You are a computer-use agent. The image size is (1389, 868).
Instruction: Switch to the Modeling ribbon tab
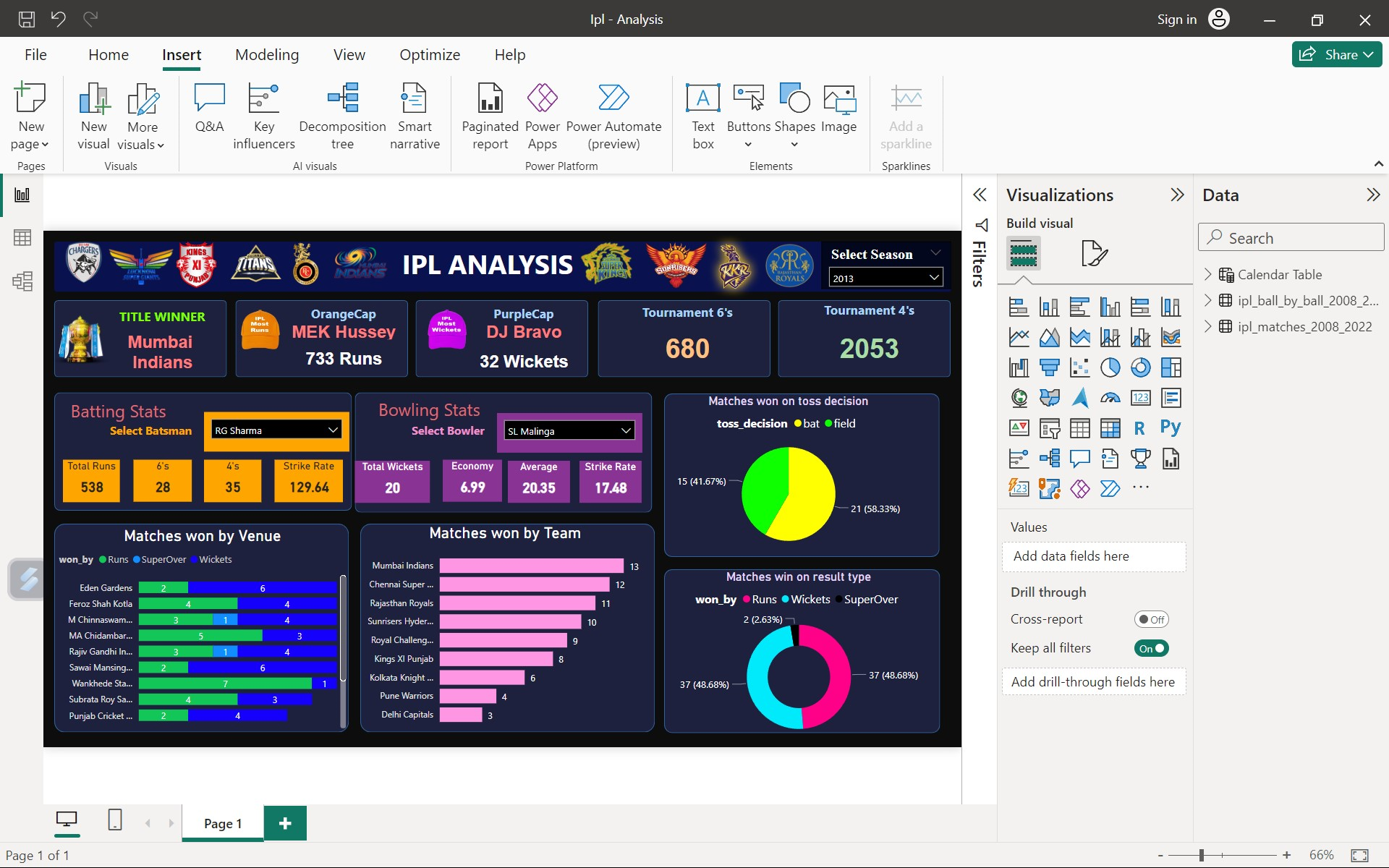click(266, 54)
